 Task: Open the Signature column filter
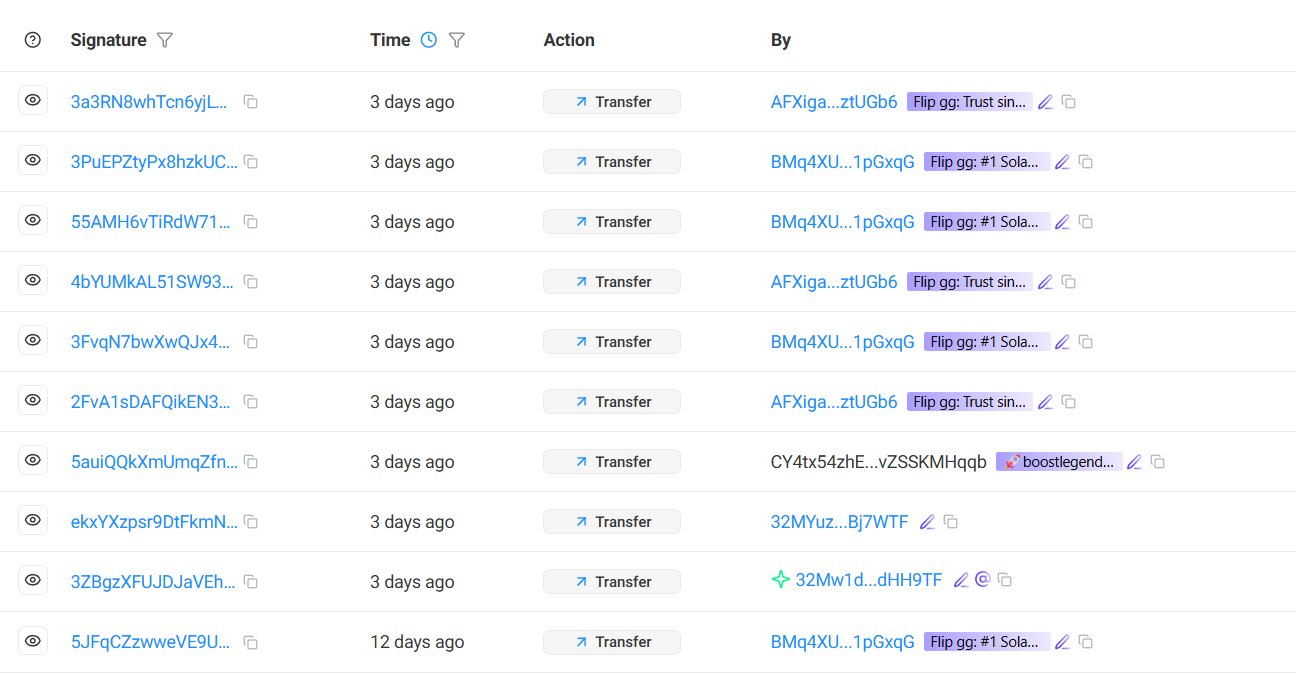pyautogui.click(x=166, y=40)
